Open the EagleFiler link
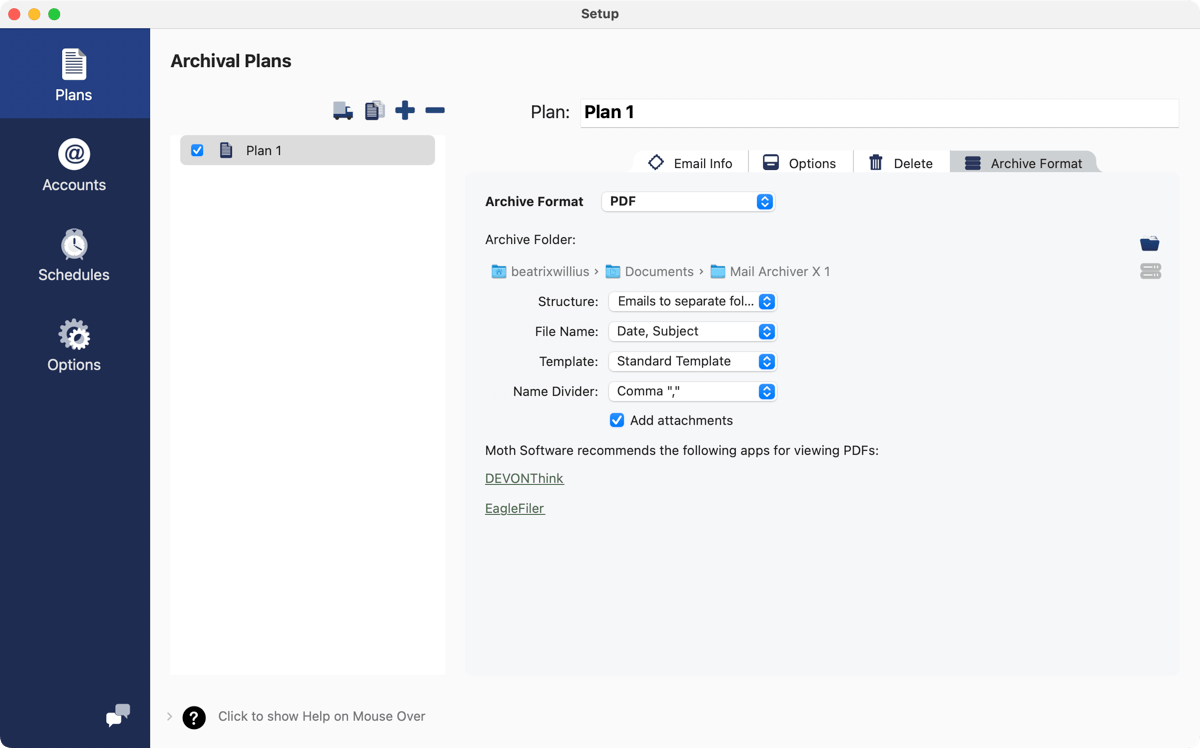Viewport: 1200px width, 748px height. [x=514, y=508]
